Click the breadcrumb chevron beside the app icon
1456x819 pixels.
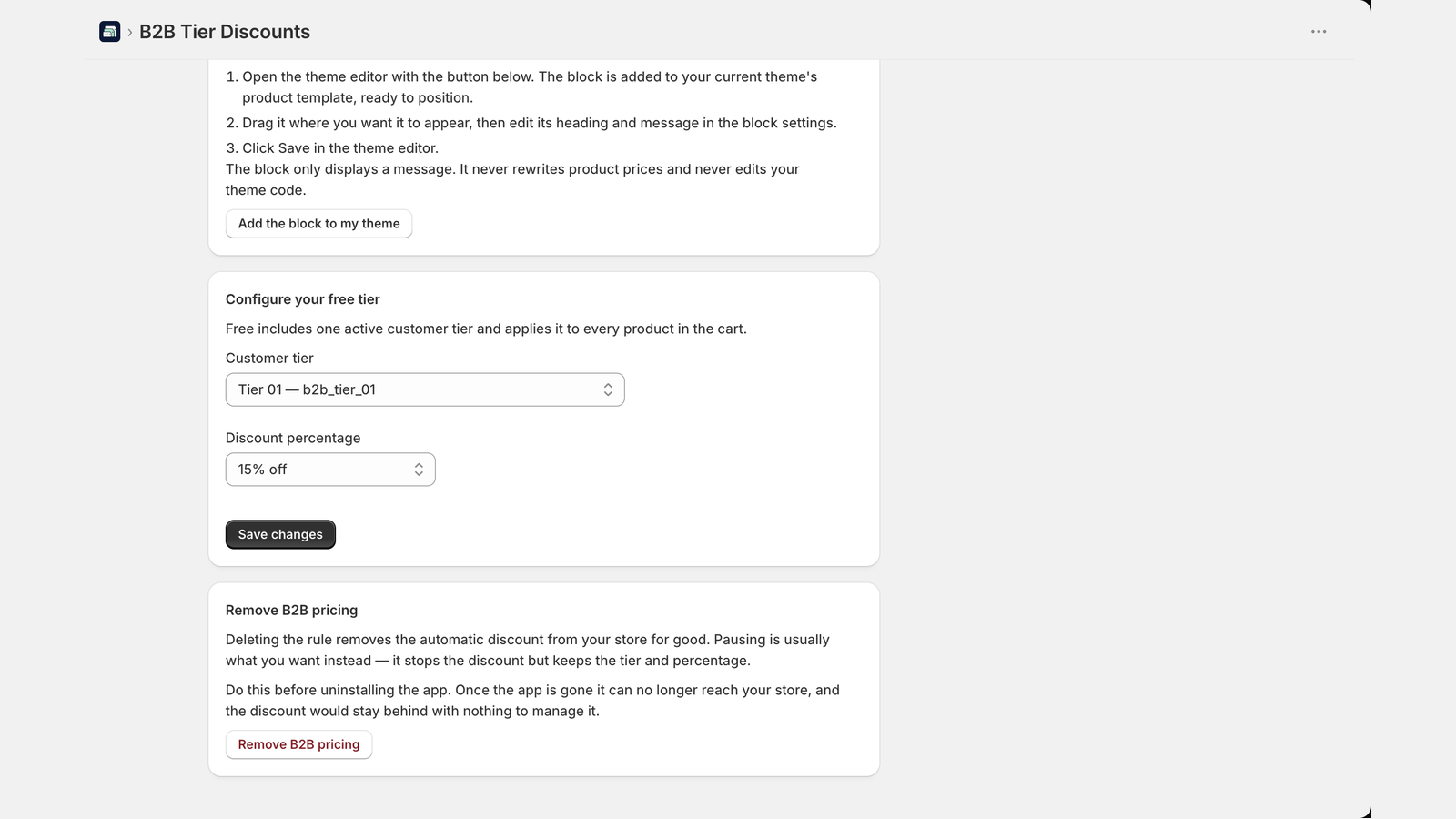click(x=130, y=33)
